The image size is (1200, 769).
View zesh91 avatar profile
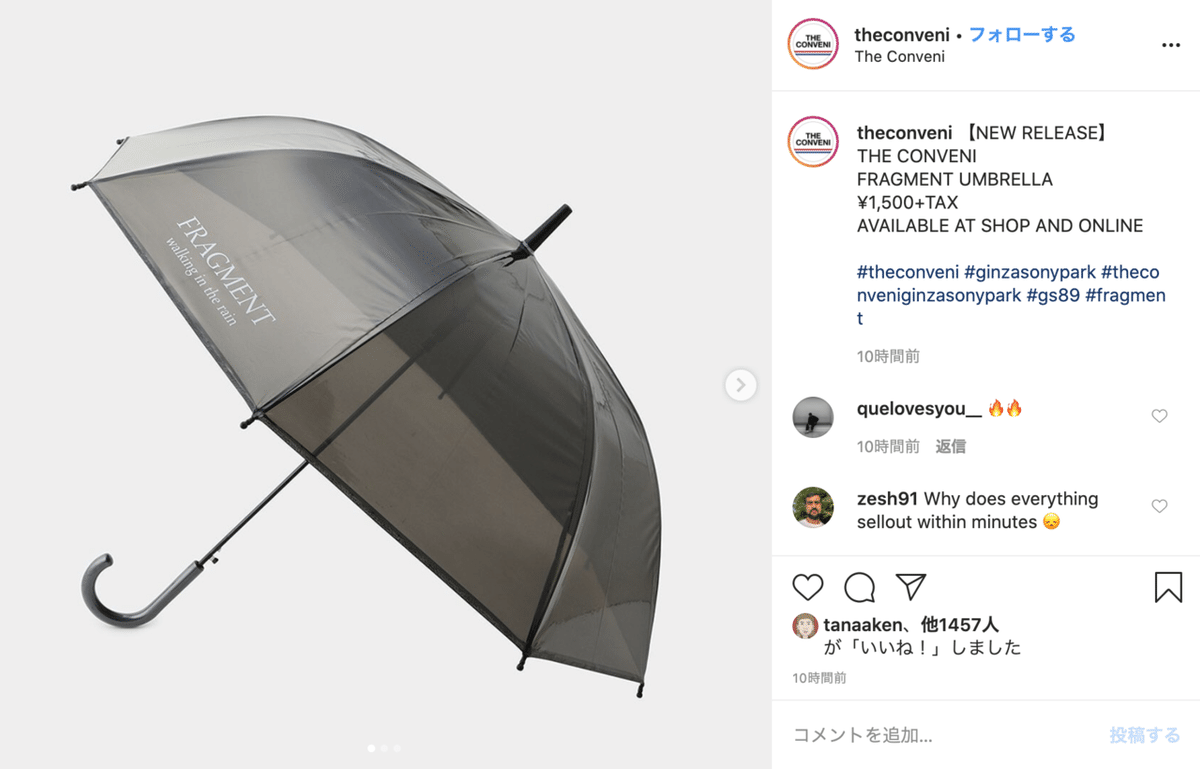[x=812, y=507]
